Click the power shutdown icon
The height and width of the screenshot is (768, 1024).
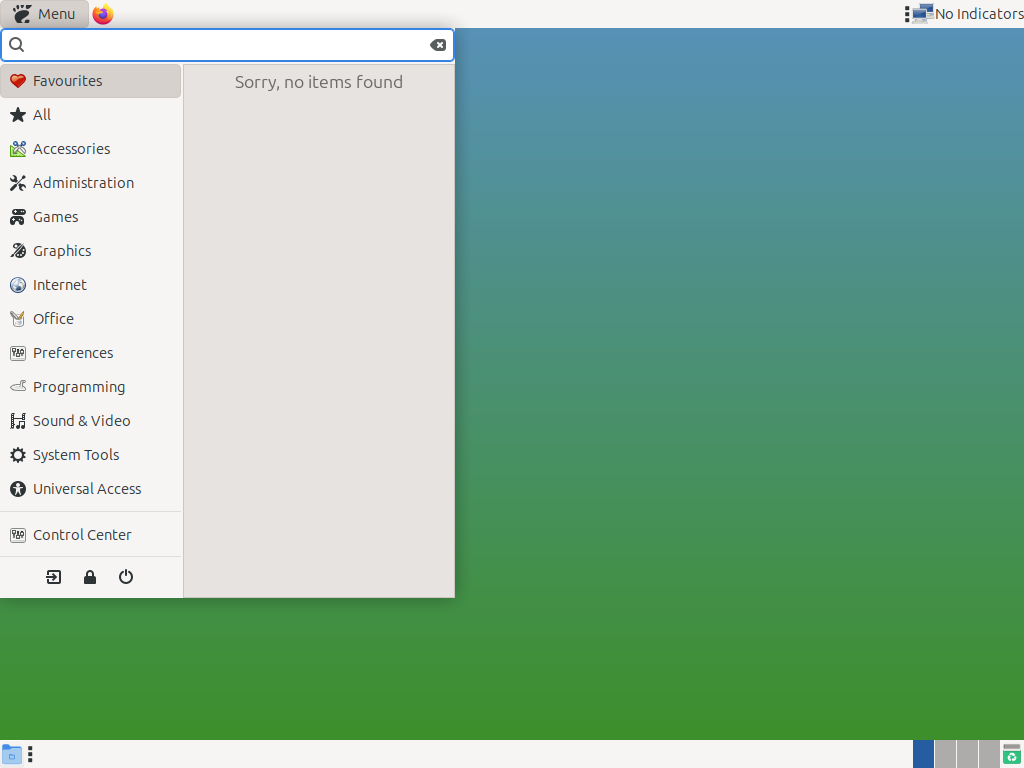coord(126,577)
